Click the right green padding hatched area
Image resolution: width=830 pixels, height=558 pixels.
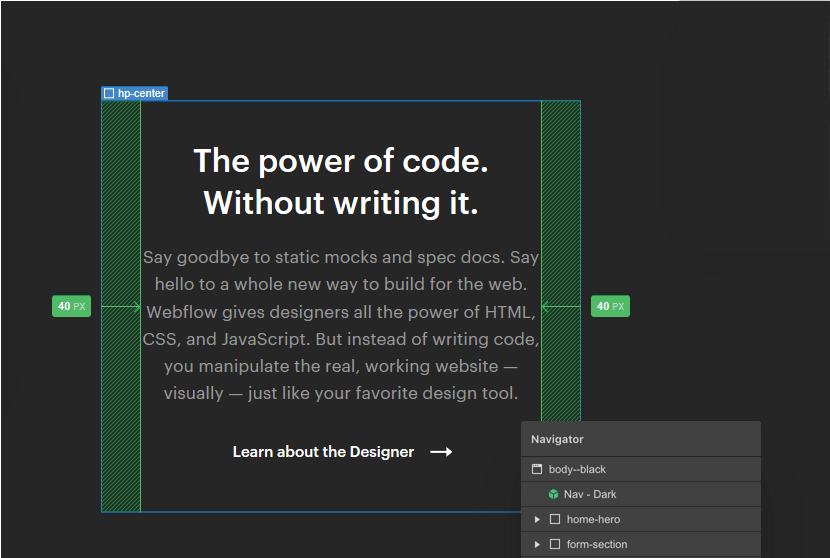(x=561, y=259)
